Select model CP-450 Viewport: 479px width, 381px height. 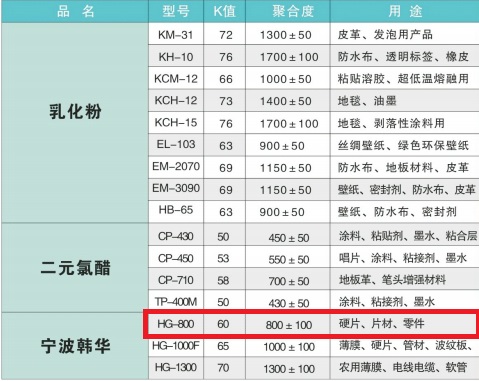176,258
